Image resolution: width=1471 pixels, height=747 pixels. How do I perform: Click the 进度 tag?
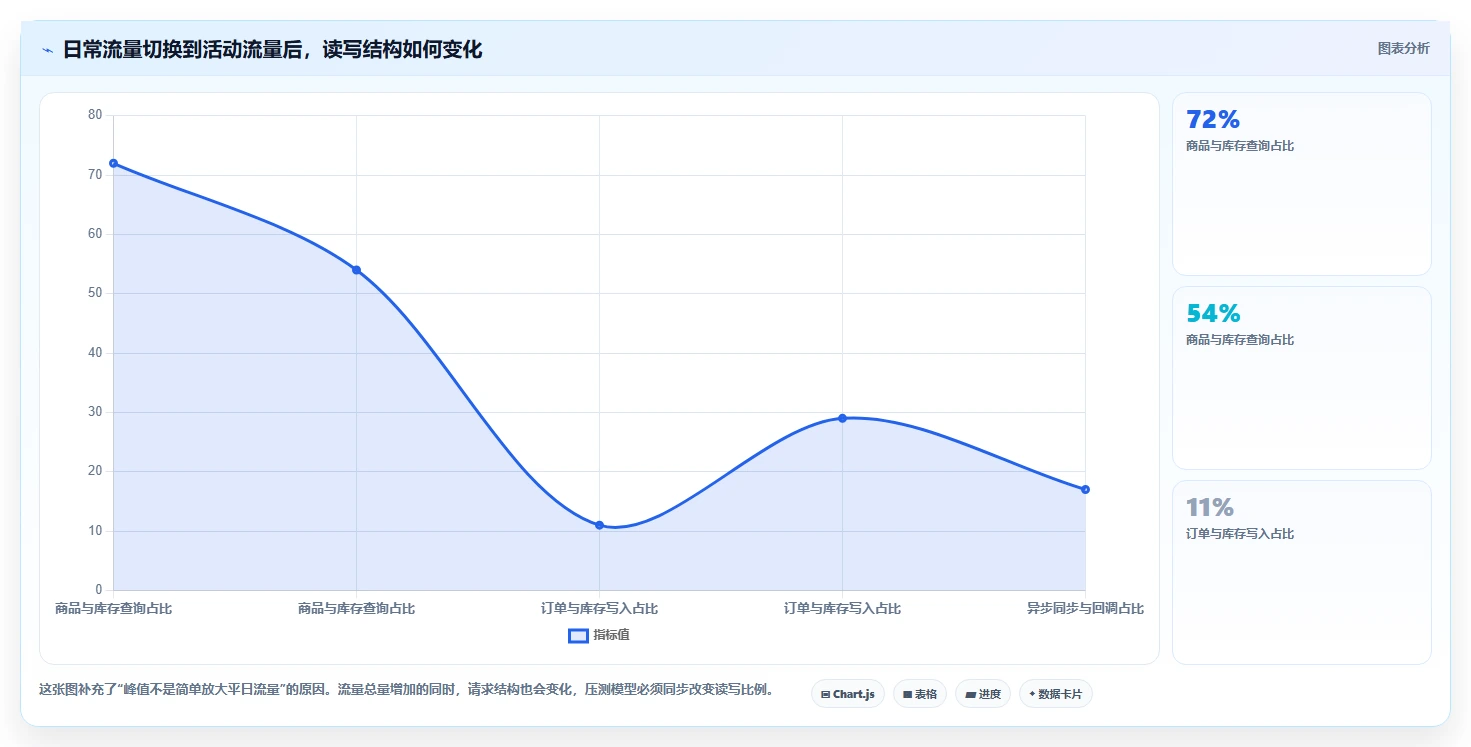click(x=983, y=693)
